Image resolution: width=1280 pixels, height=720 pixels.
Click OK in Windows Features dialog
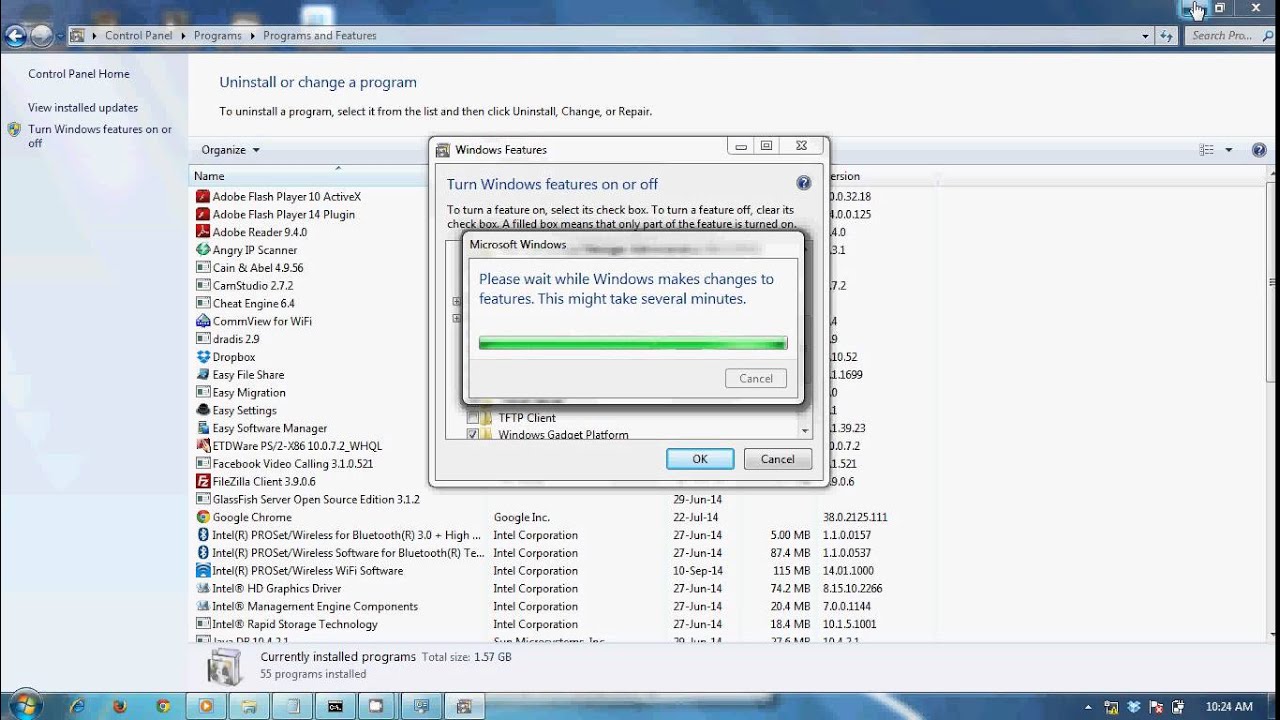[x=700, y=459]
